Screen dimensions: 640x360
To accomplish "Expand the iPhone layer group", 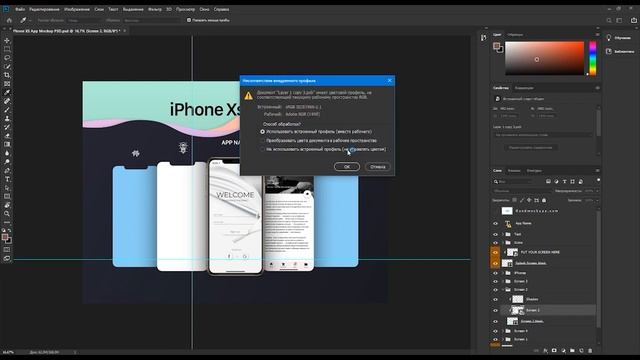I will click(x=503, y=273).
